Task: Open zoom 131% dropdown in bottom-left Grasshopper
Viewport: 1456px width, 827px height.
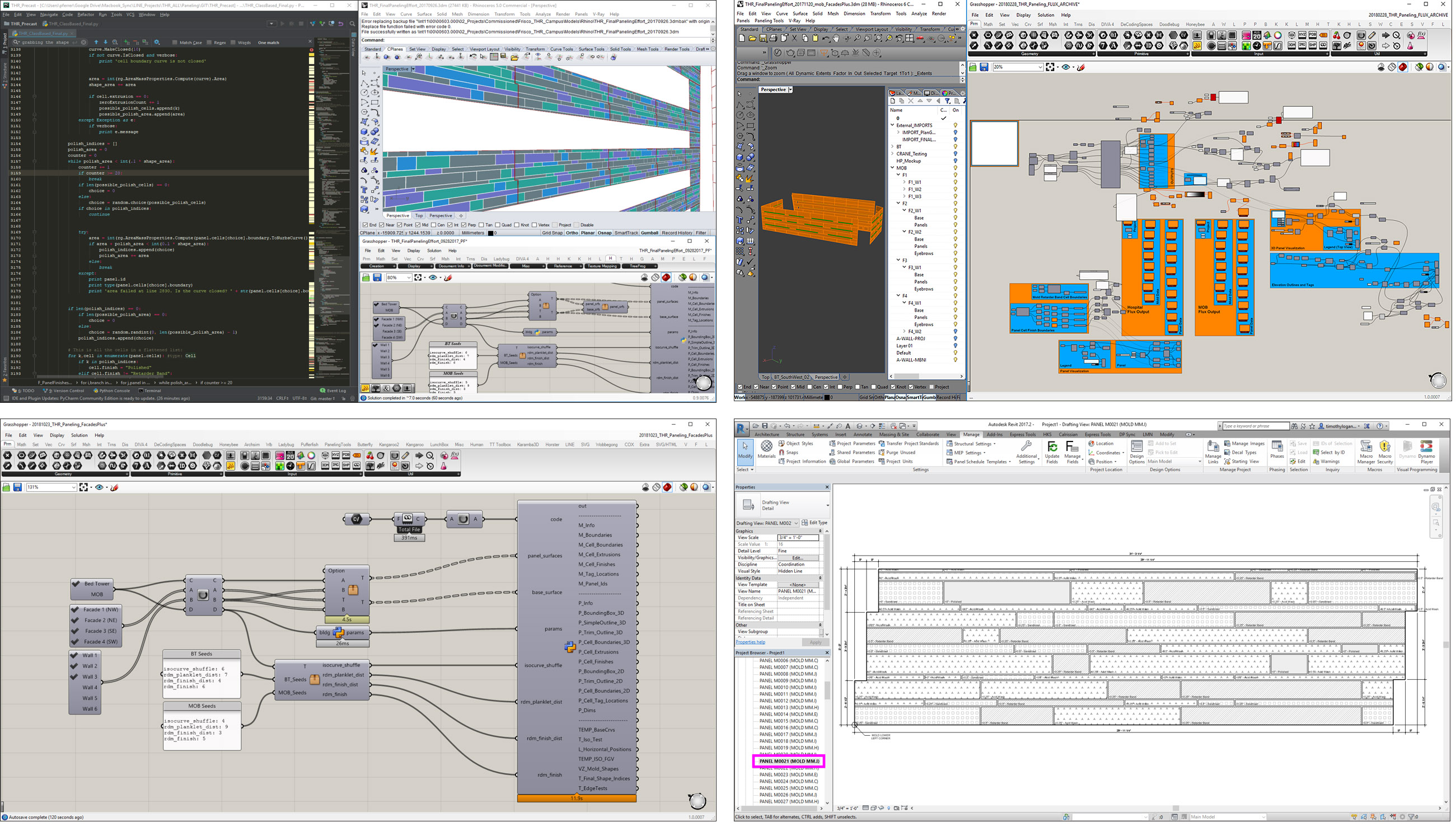Action: pos(74,487)
